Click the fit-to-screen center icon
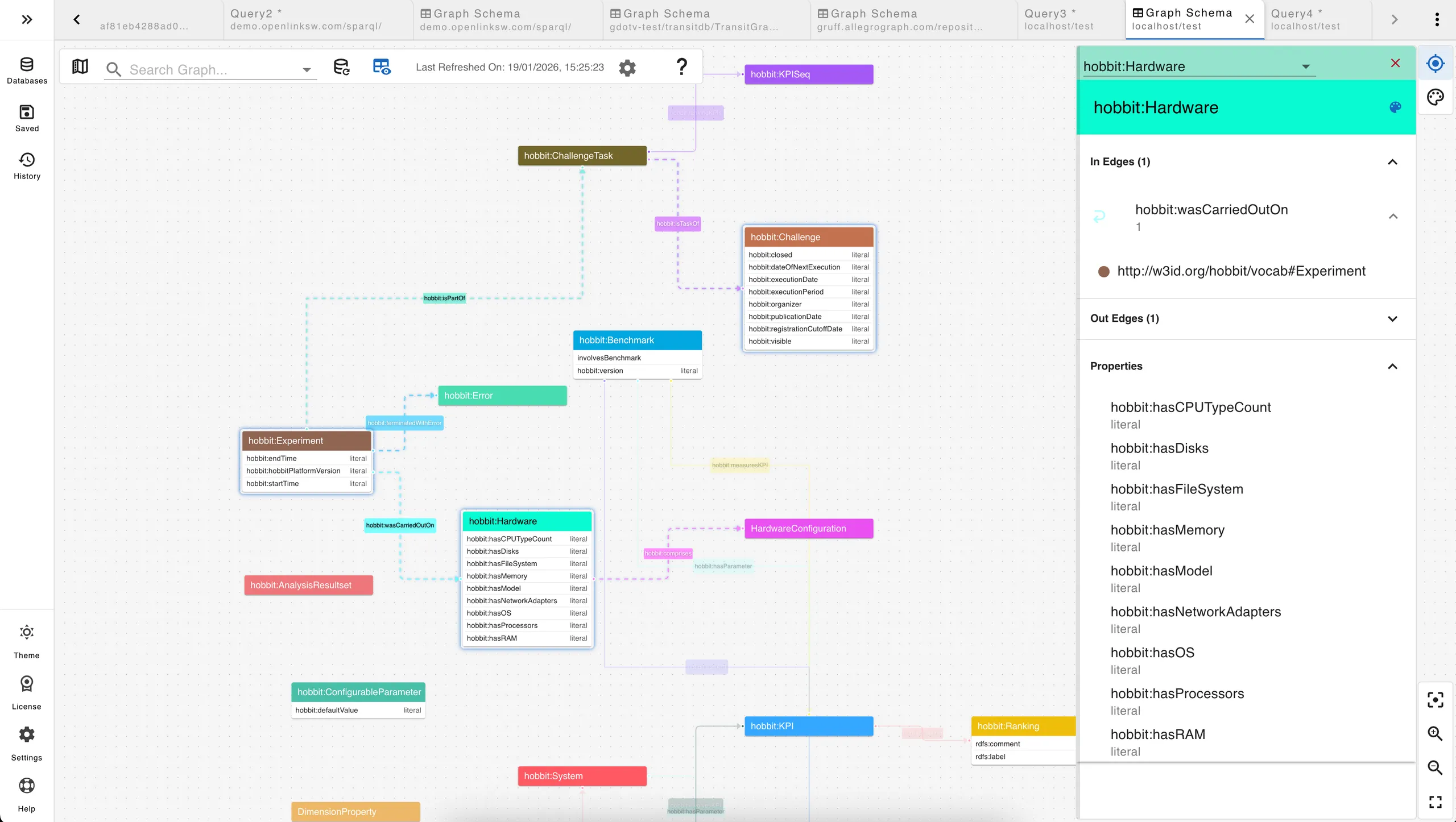 tap(1436, 700)
